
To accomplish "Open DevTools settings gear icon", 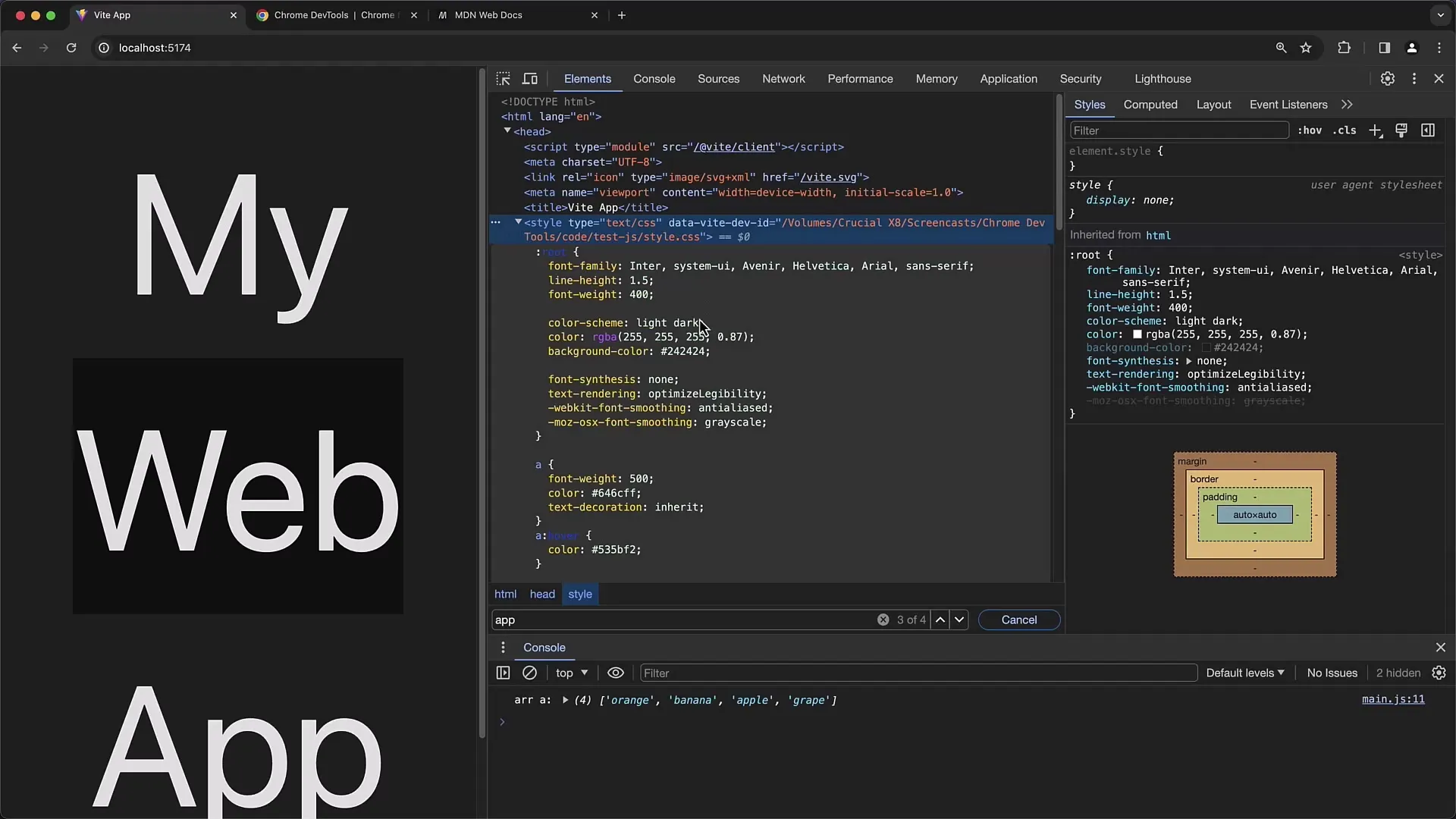I will [x=1387, y=79].
